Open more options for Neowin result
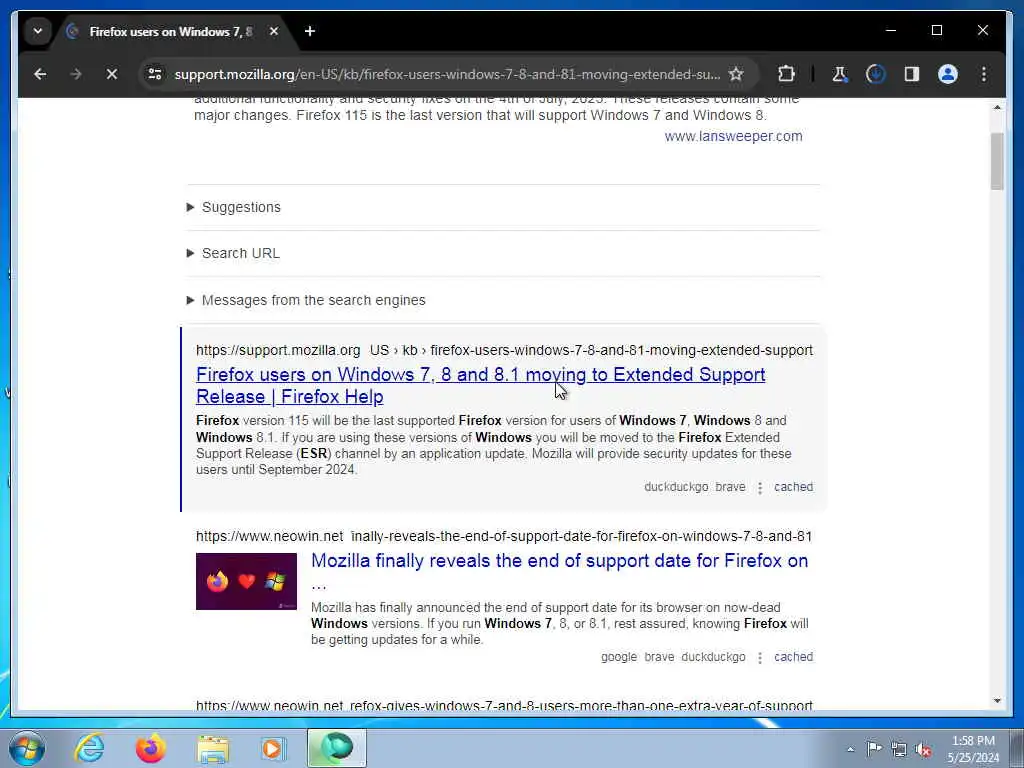 pos(760,658)
